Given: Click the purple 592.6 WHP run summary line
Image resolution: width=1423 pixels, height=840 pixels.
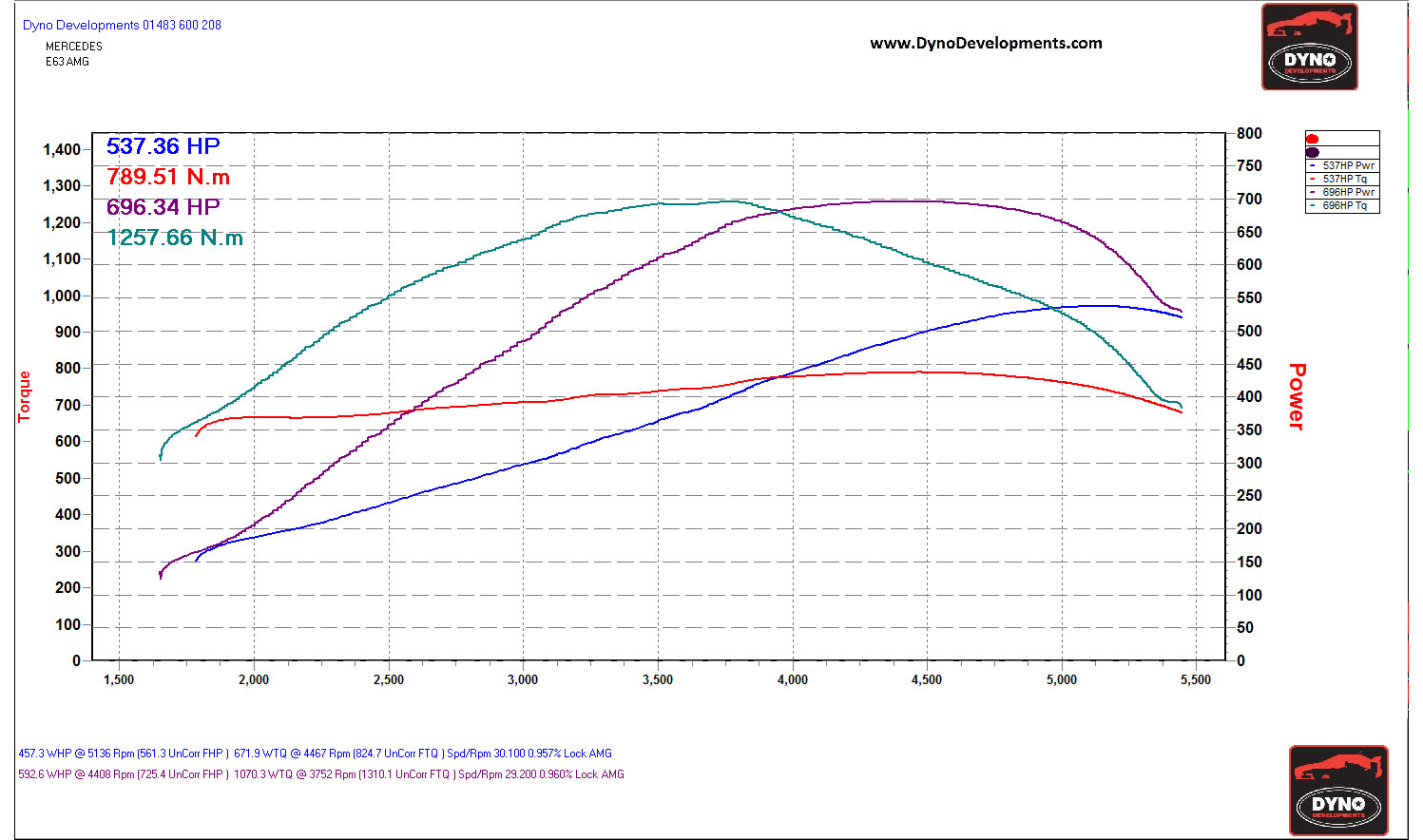Looking at the screenshot, I should pos(321,774).
